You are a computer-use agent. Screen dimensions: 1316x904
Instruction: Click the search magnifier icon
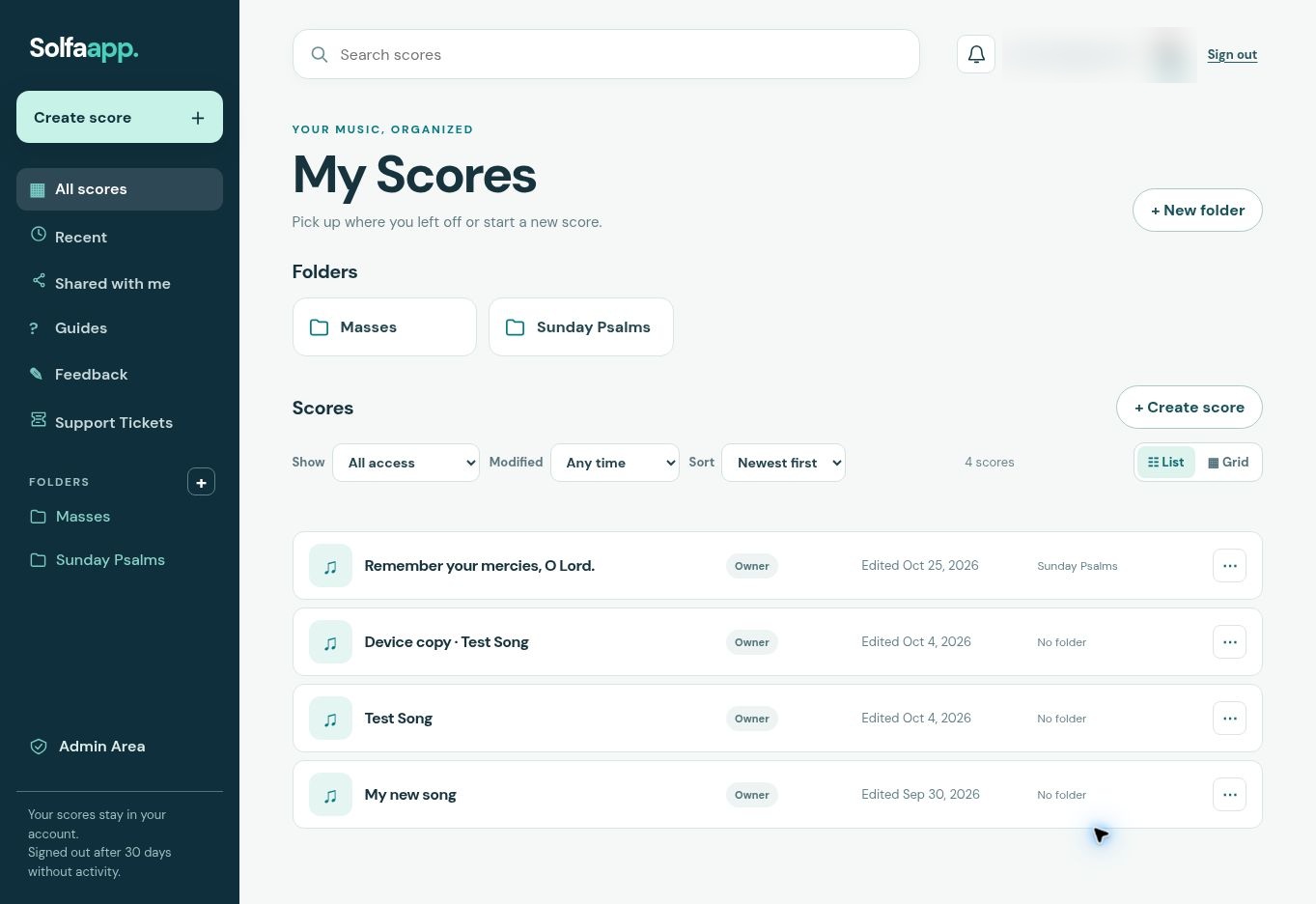(x=320, y=55)
